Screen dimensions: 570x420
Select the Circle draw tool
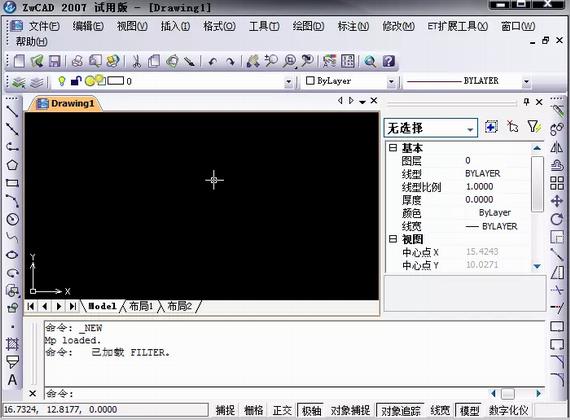[x=12, y=219]
